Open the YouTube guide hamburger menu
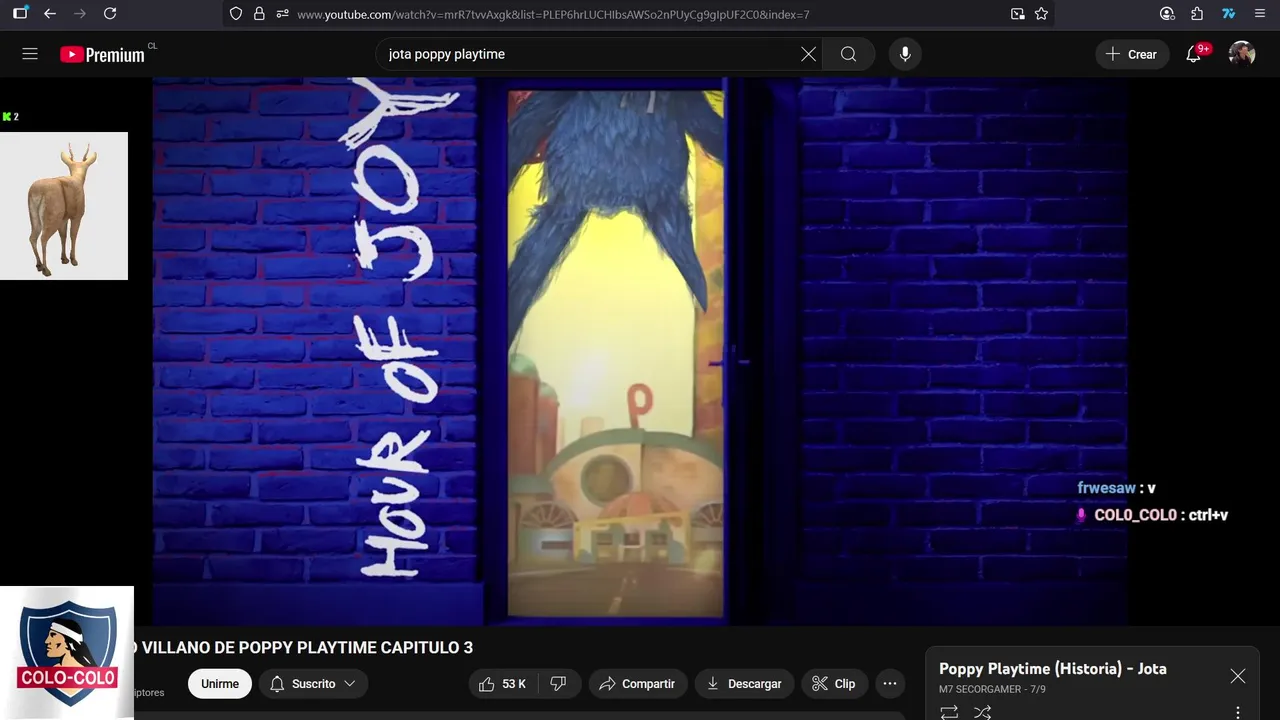 tap(30, 54)
